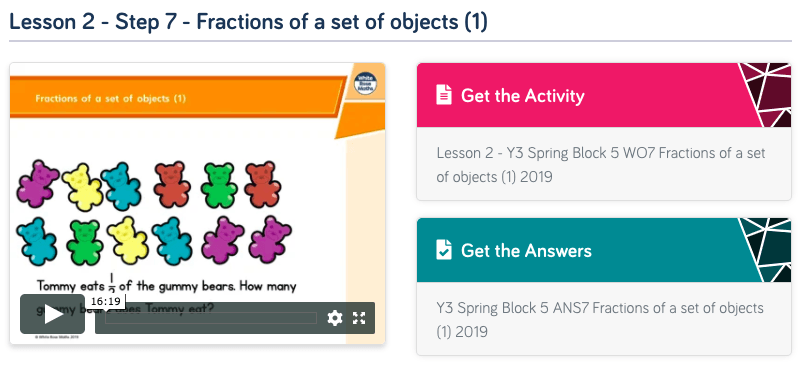Open Get the Activity banner
Screen dimensions: 806x379
coord(604,95)
